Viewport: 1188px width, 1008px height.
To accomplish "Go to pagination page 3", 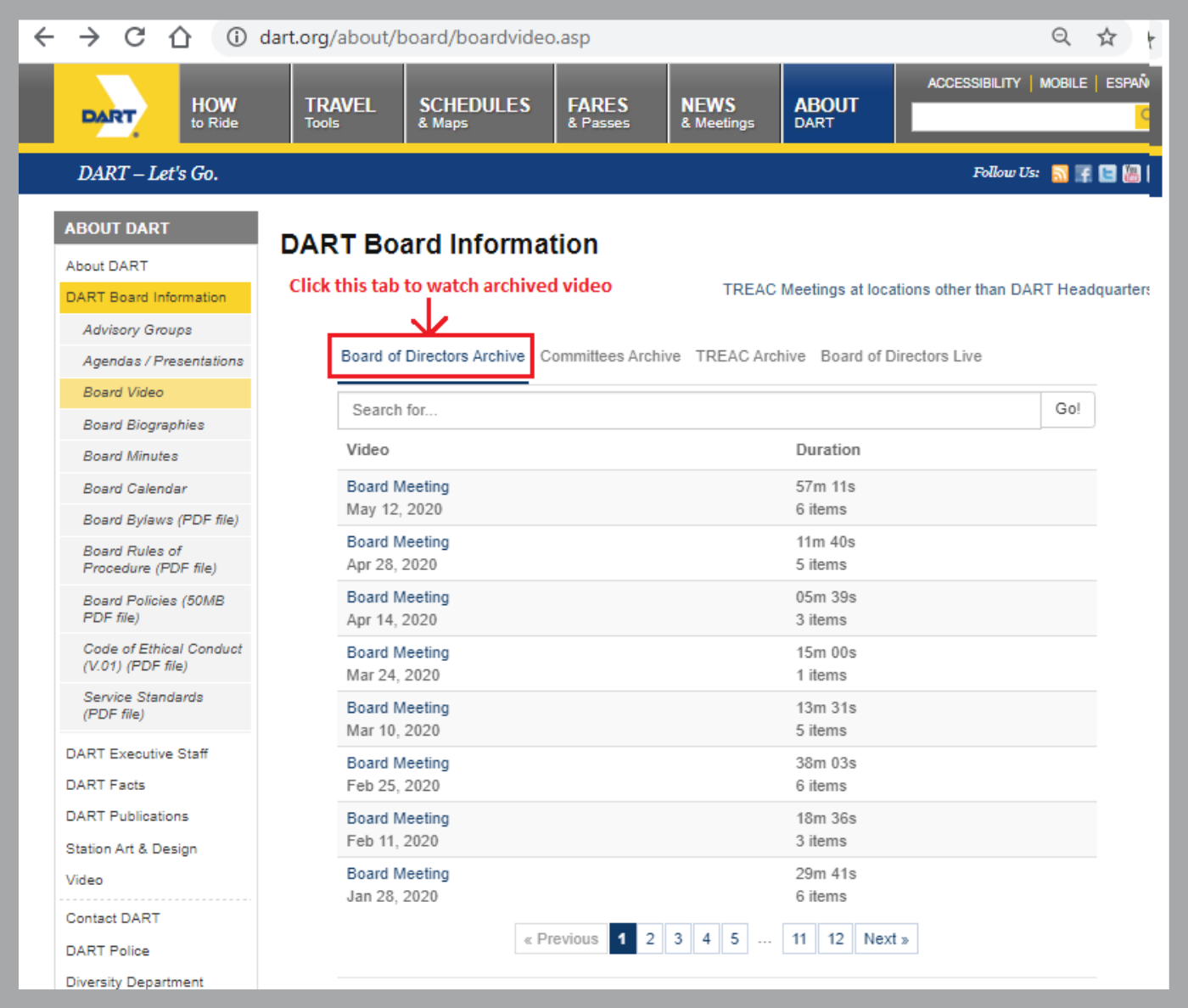I will pos(678,939).
